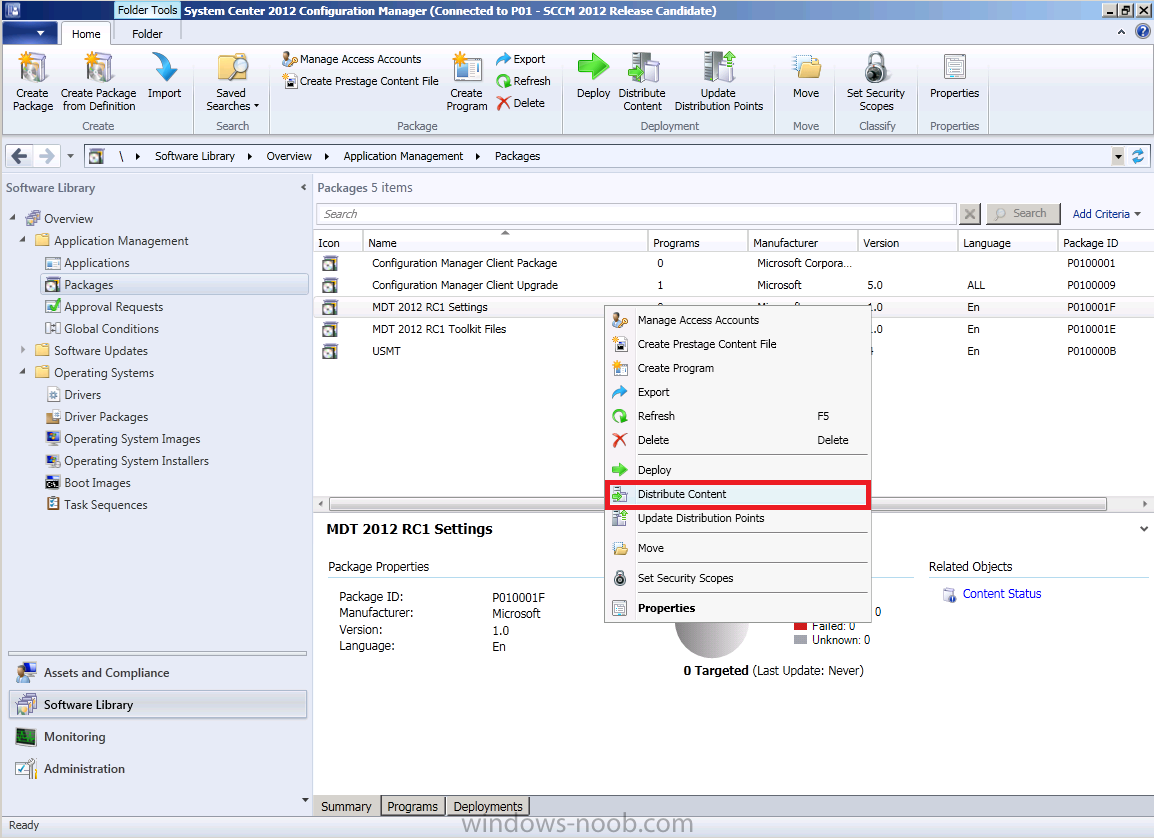The width and height of the screenshot is (1154, 838).
Task: Select the USMT package row
Action: (x=459, y=351)
